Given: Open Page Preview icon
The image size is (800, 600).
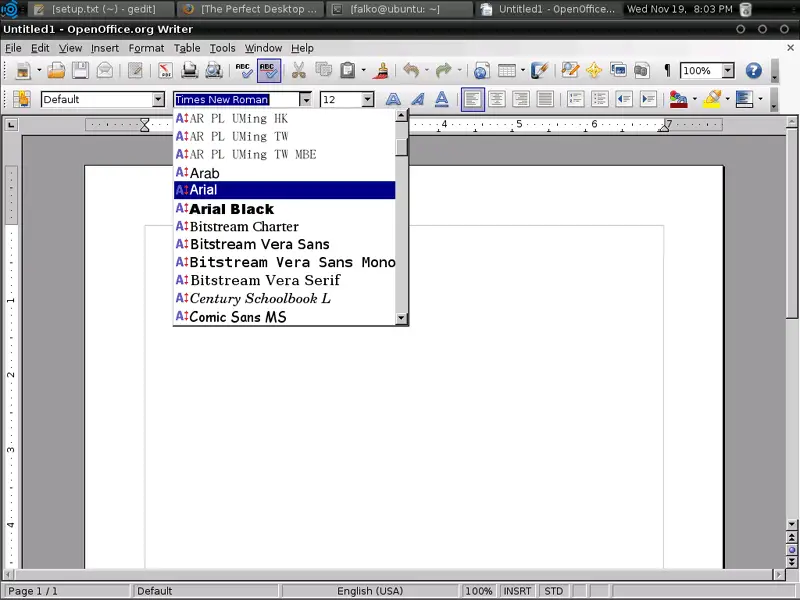Looking at the screenshot, I should 214,70.
